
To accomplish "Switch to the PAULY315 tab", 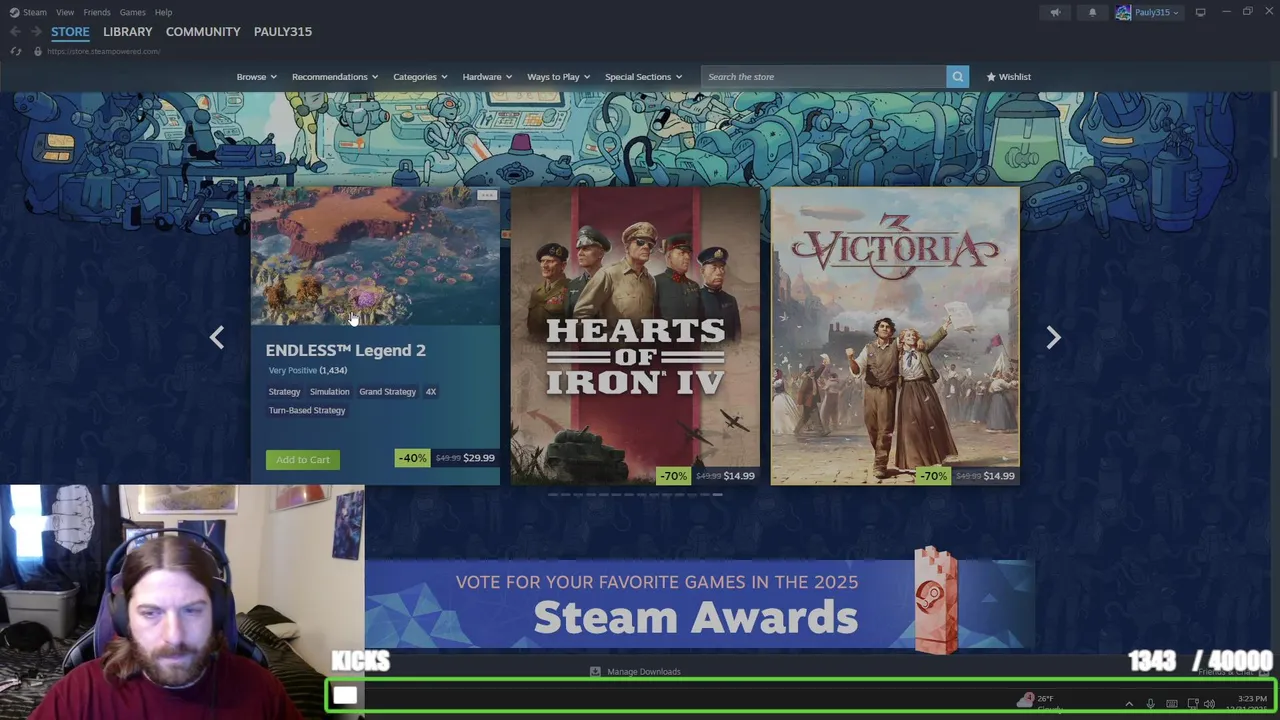I will 283,32.
